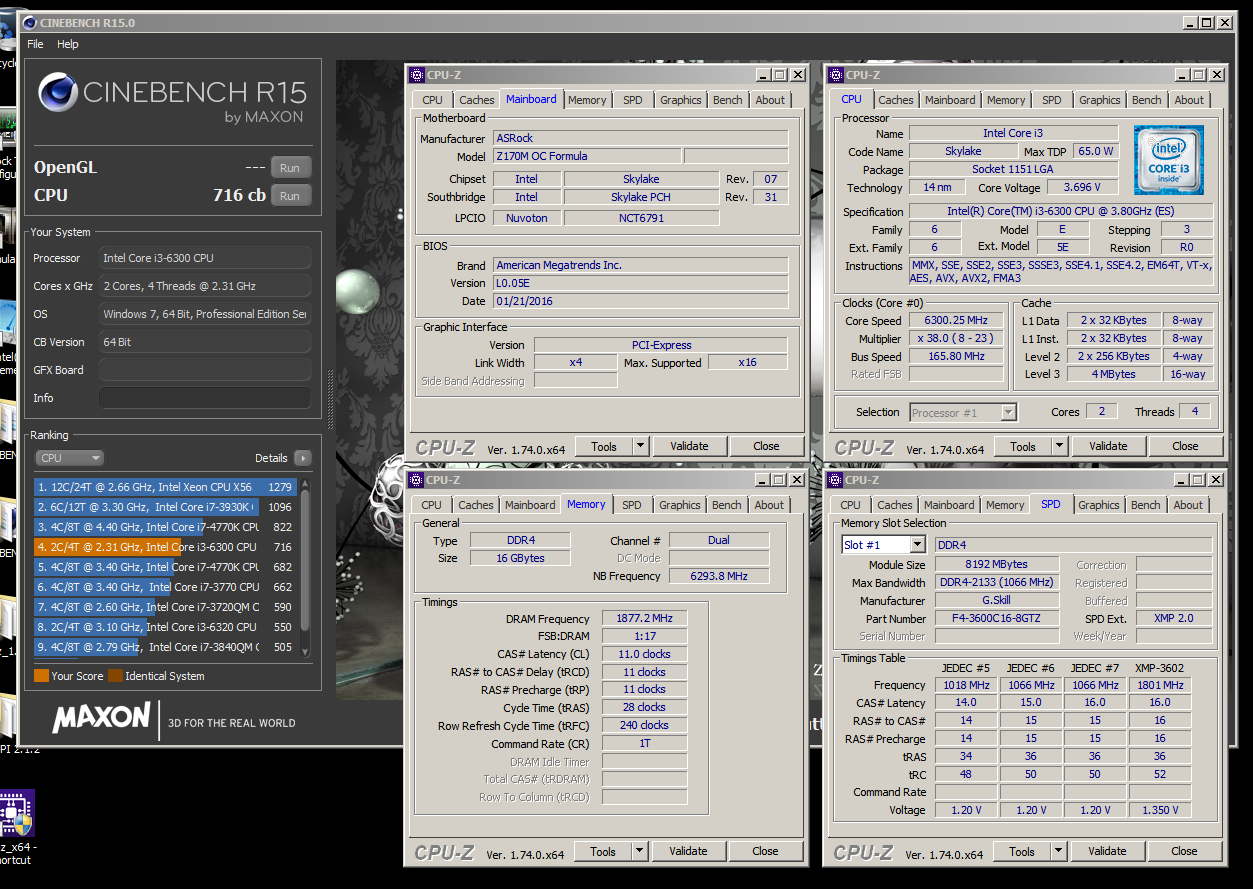Viewport: 1253px width, 889px height.
Task: Open the Tools dropdown arrow in Mainboard window
Action: point(641,446)
